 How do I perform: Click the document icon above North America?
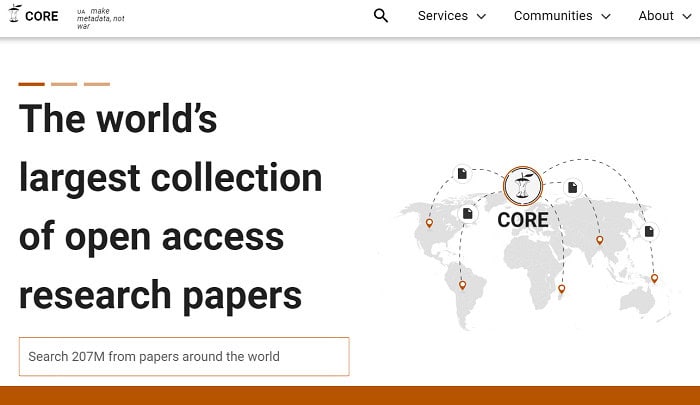tap(462, 173)
